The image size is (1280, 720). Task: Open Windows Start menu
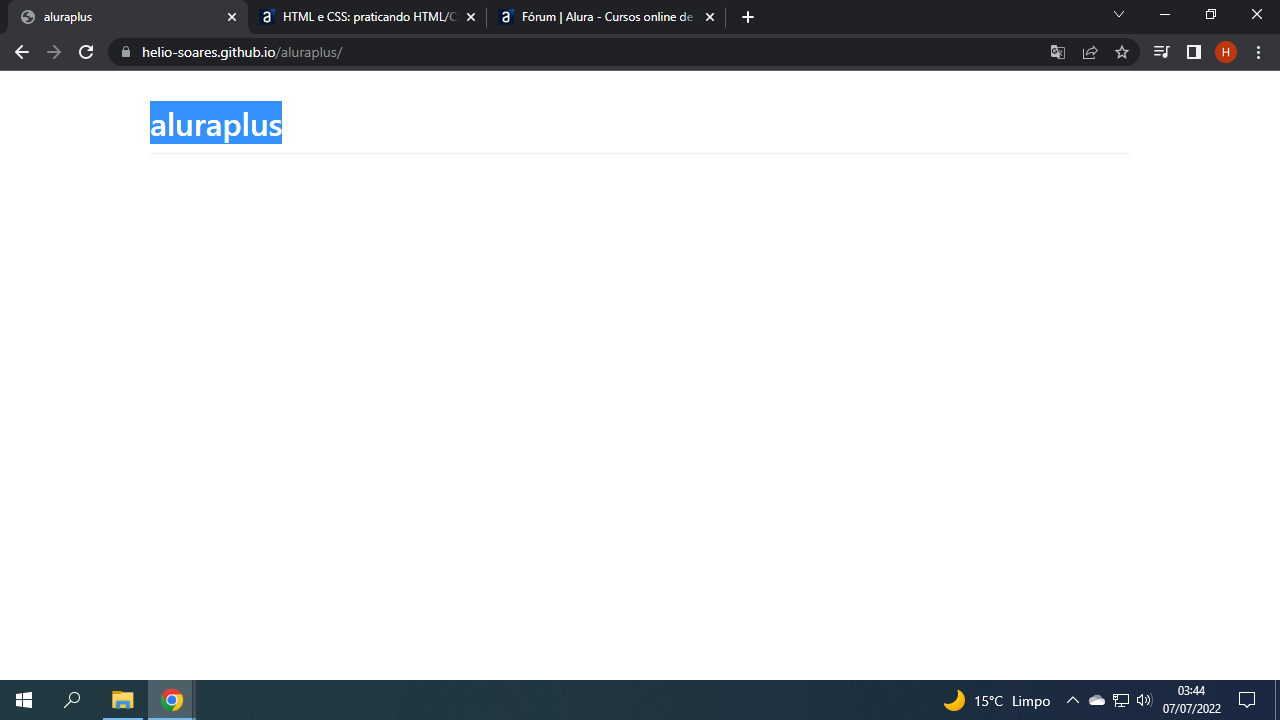coord(24,700)
